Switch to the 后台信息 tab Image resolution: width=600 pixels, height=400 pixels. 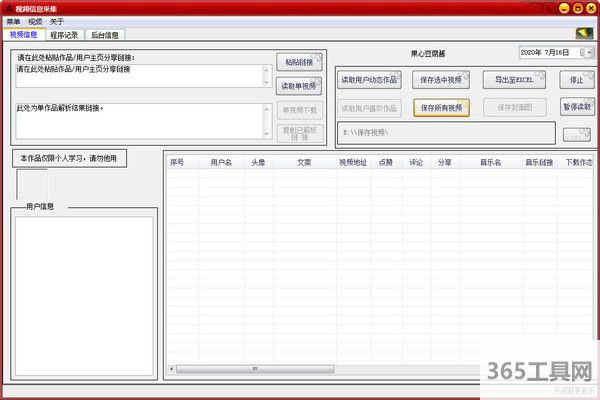click(x=105, y=34)
